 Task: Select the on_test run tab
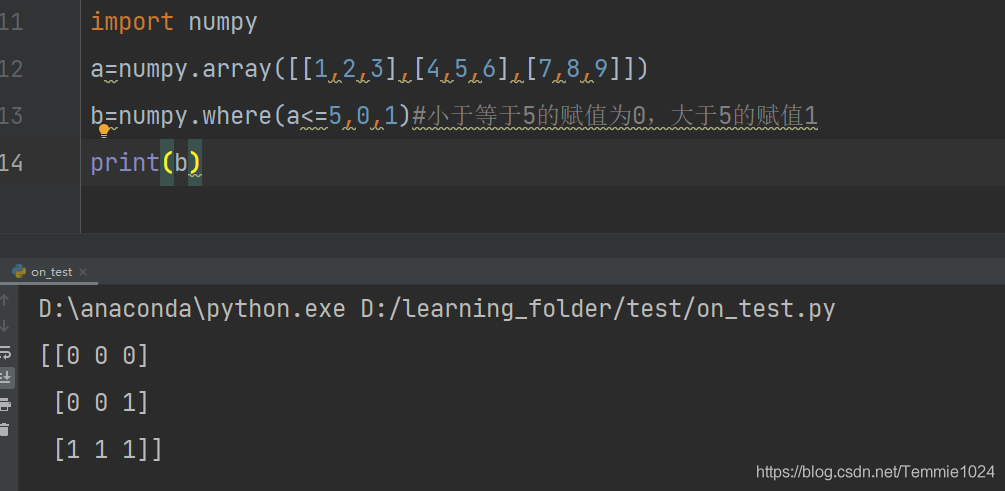click(x=51, y=272)
